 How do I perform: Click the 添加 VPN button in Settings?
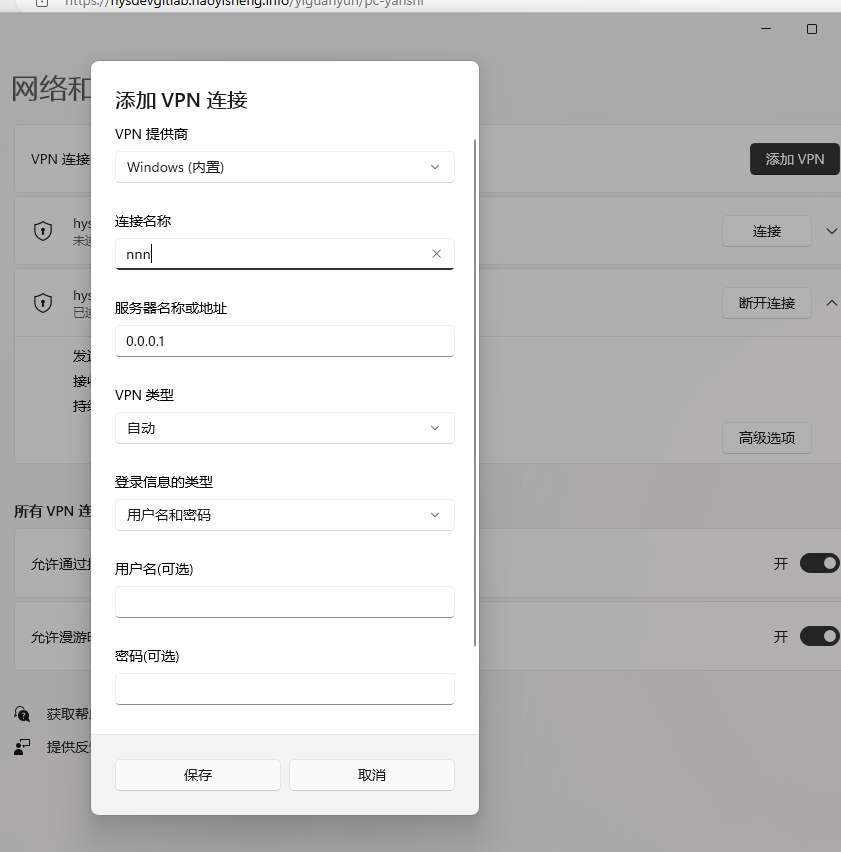pos(794,159)
